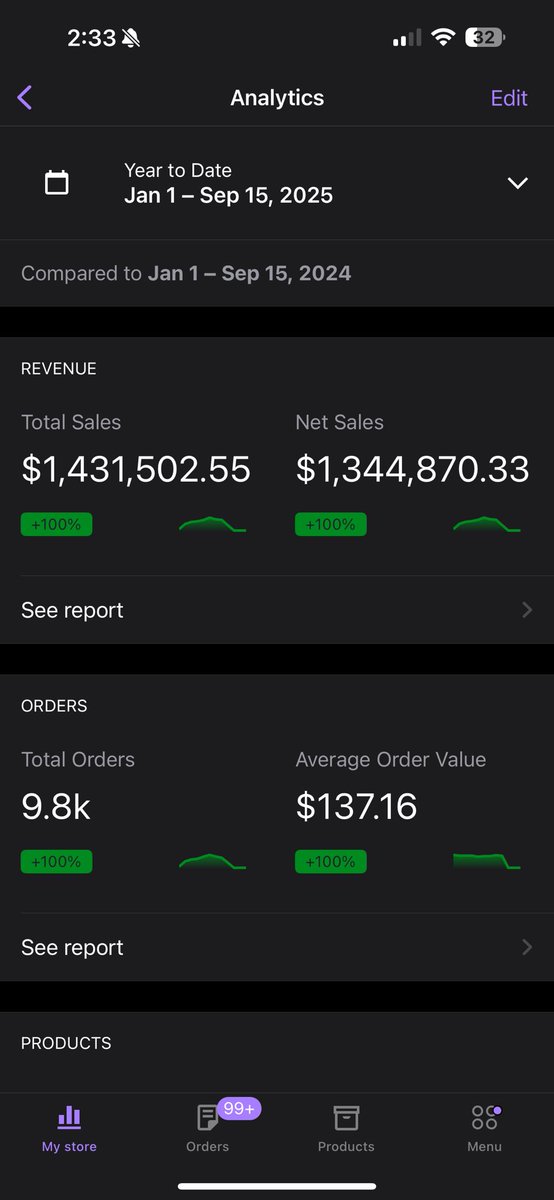Tap the Total Sales sparkline chart

pyautogui.click(x=212, y=524)
